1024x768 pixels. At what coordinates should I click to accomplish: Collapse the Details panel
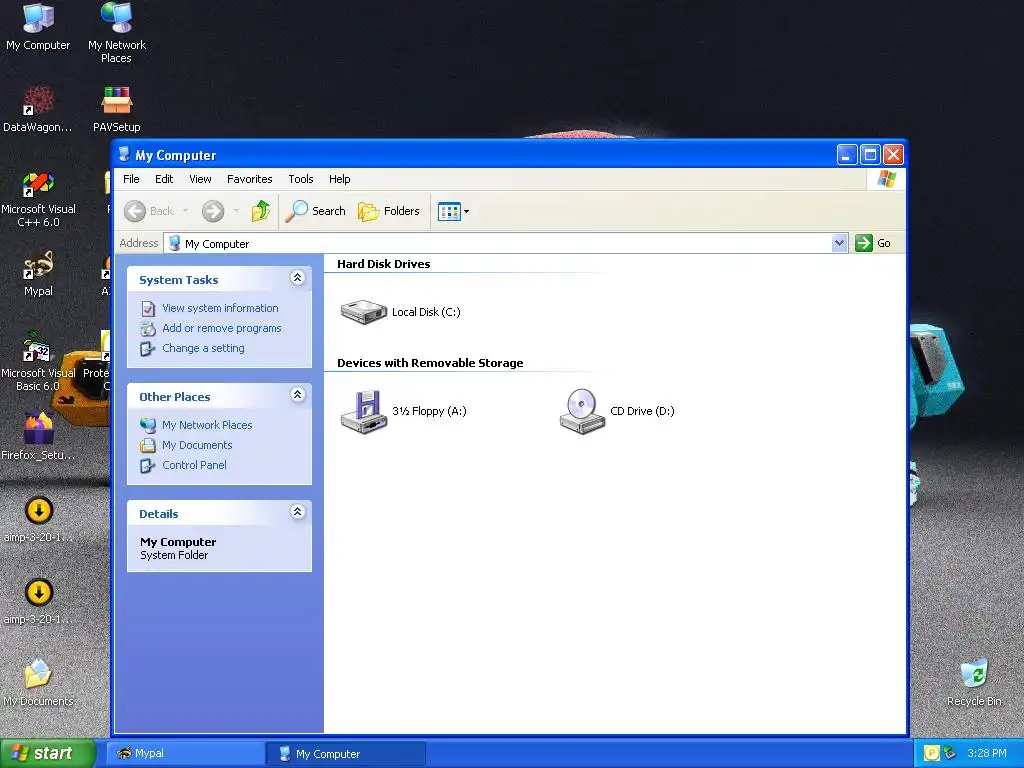click(x=297, y=512)
